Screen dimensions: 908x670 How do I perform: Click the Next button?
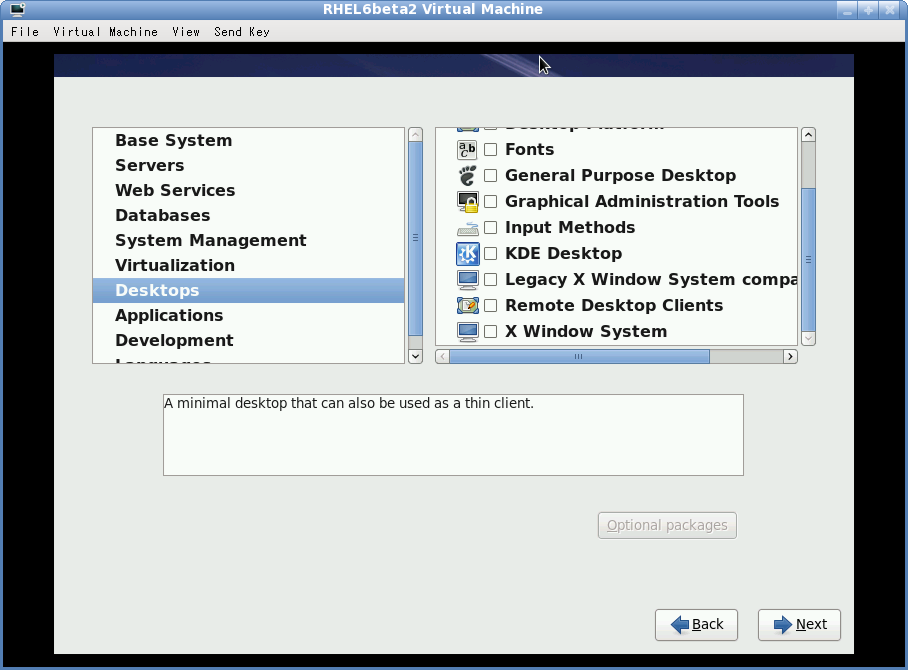click(x=799, y=625)
